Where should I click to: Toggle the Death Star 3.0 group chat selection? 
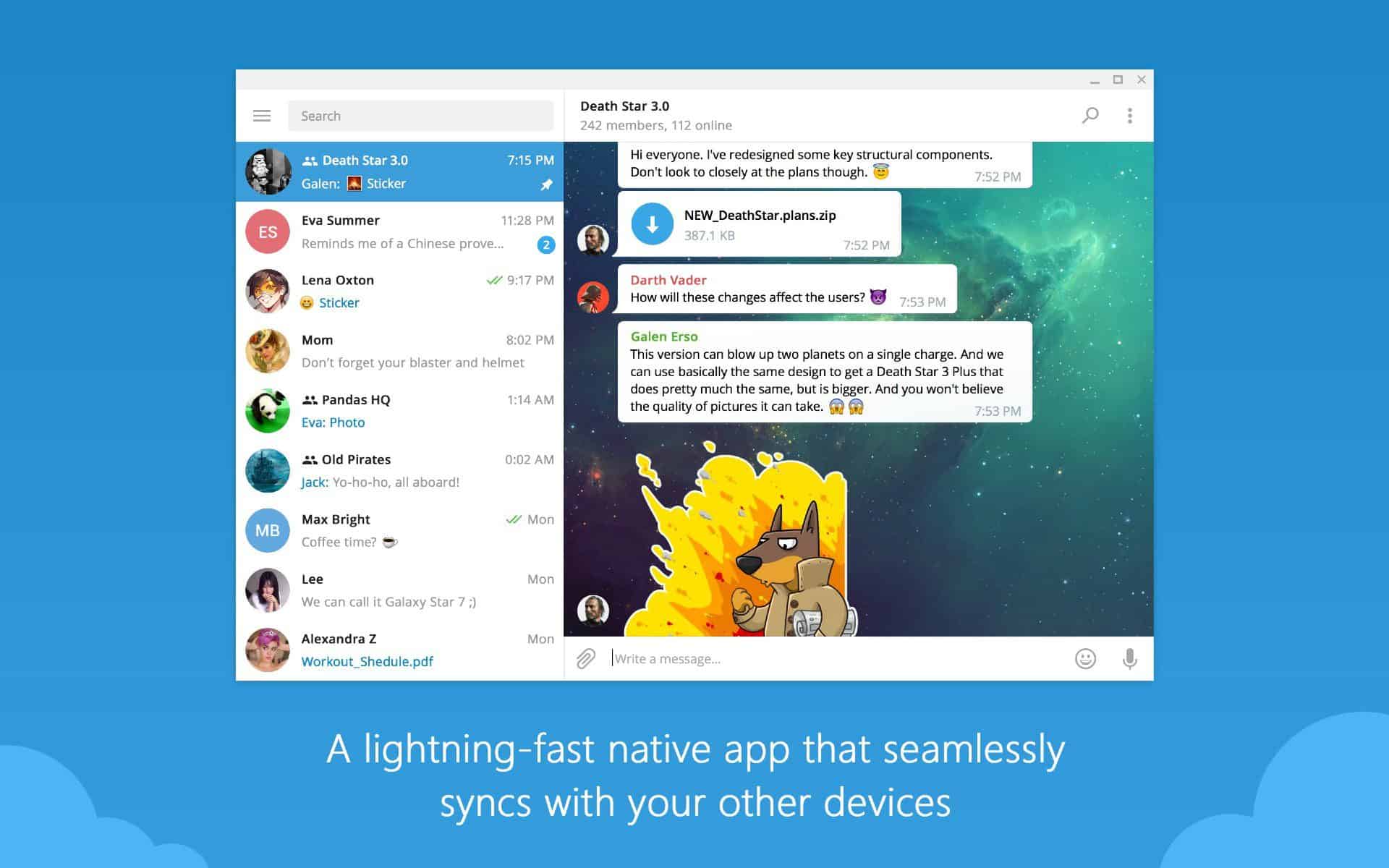click(400, 171)
